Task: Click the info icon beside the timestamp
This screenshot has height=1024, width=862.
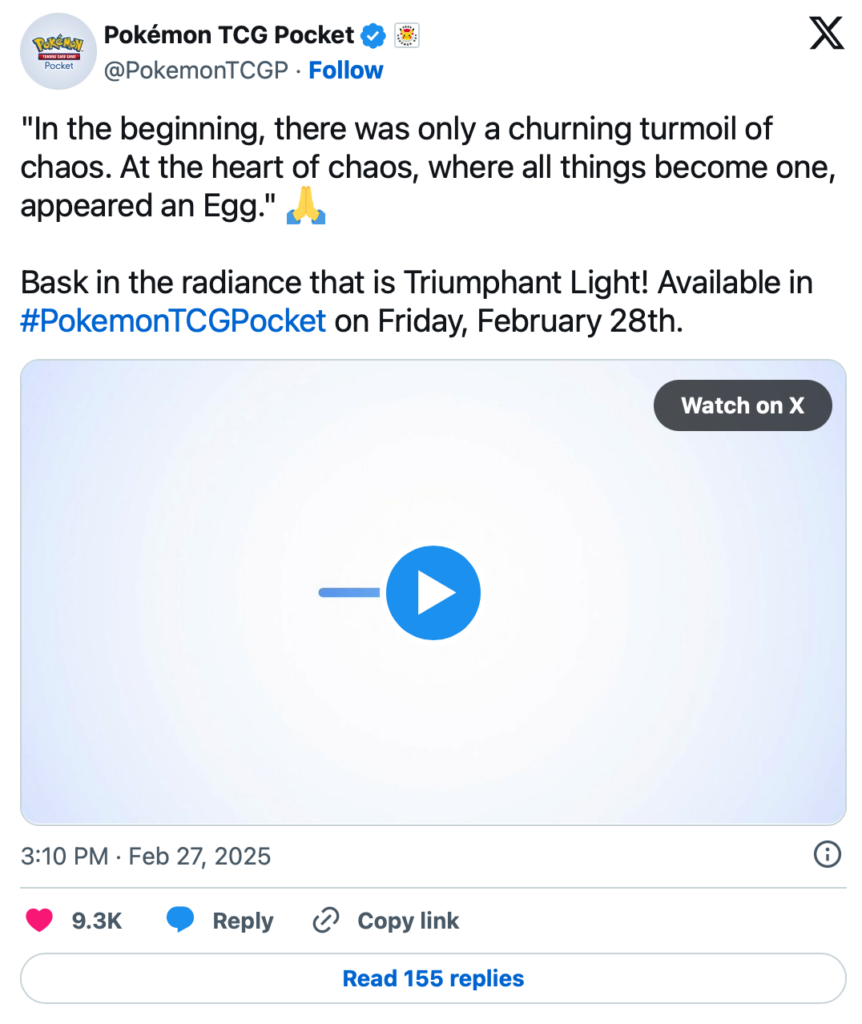Action: (827, 854)
